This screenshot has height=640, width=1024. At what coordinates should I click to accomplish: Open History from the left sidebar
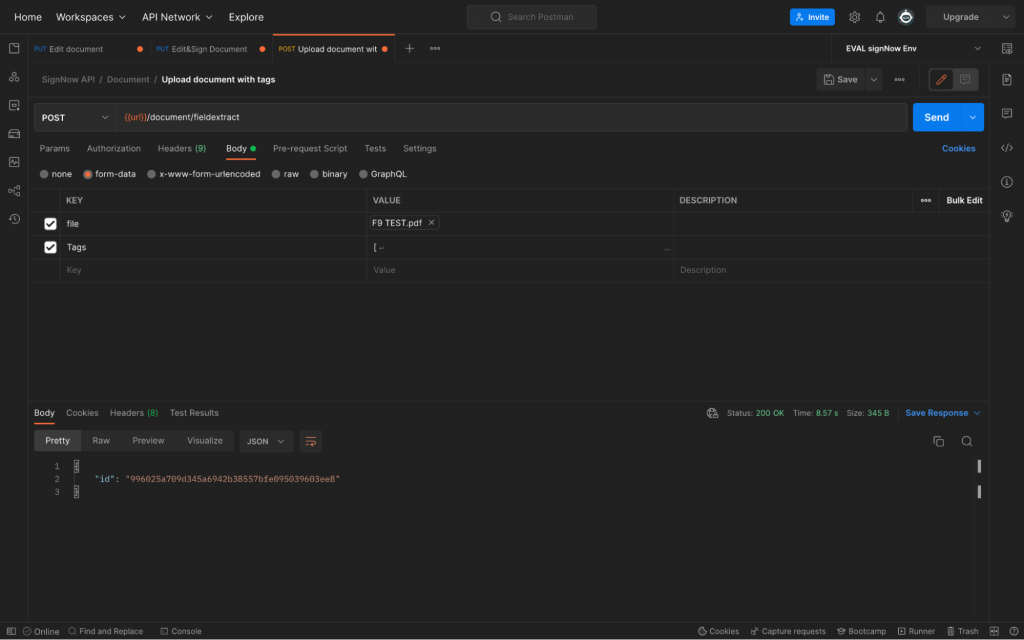coord(14,219)
